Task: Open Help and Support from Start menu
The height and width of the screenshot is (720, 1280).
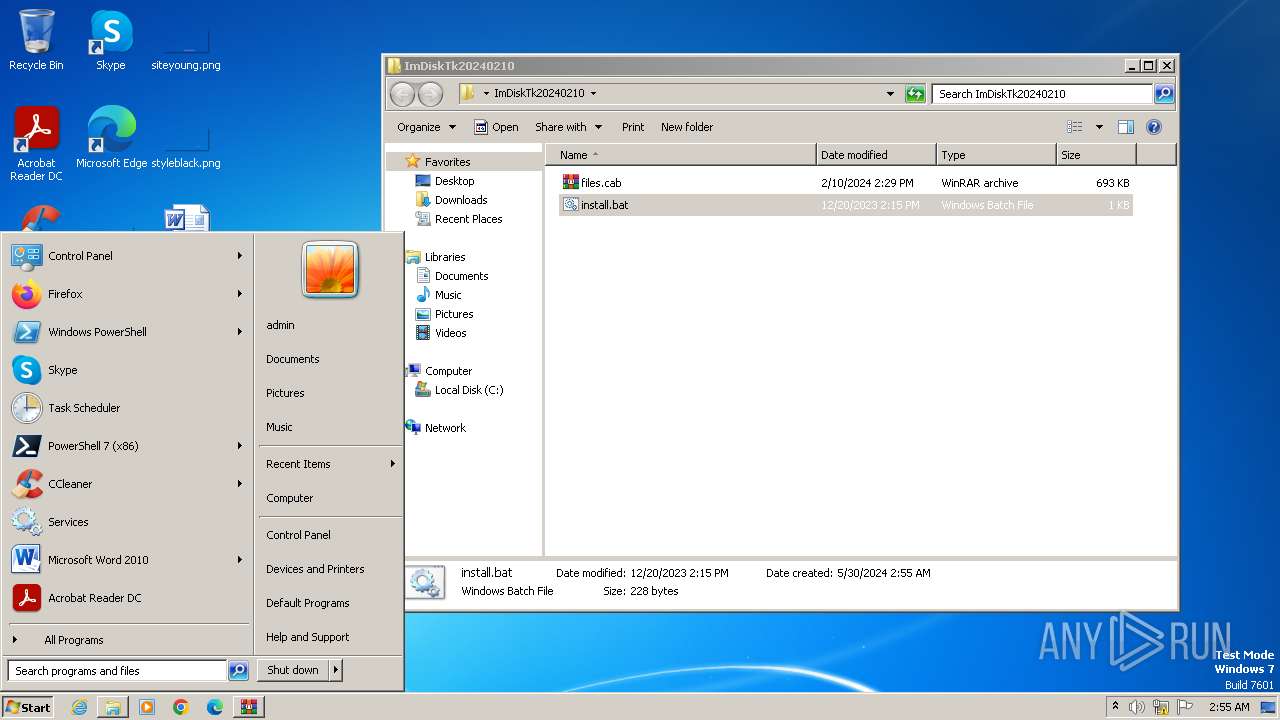Action: point(308,637)
